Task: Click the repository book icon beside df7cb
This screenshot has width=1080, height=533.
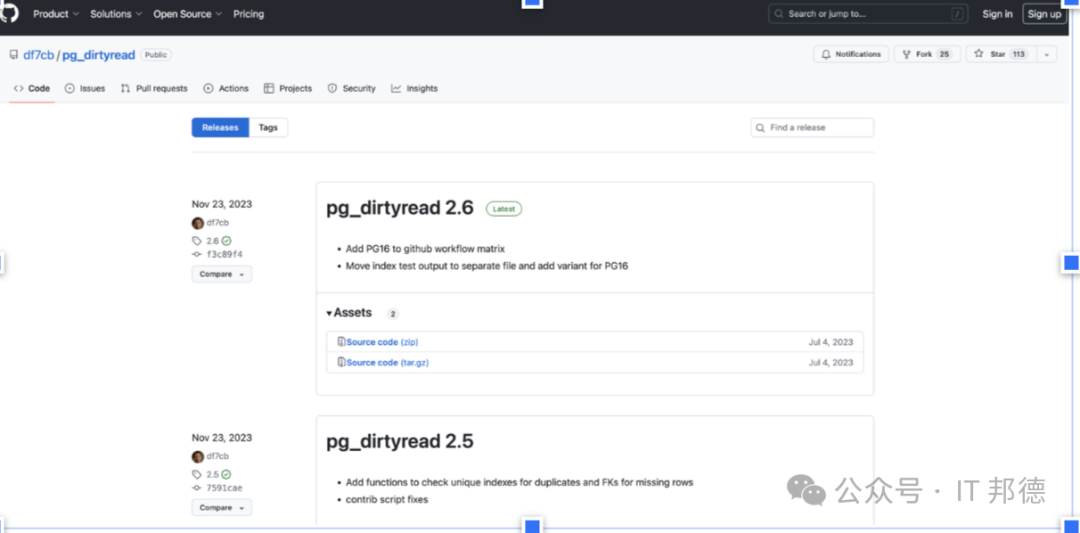Action: pyautogui.click(x=14, y=55)
